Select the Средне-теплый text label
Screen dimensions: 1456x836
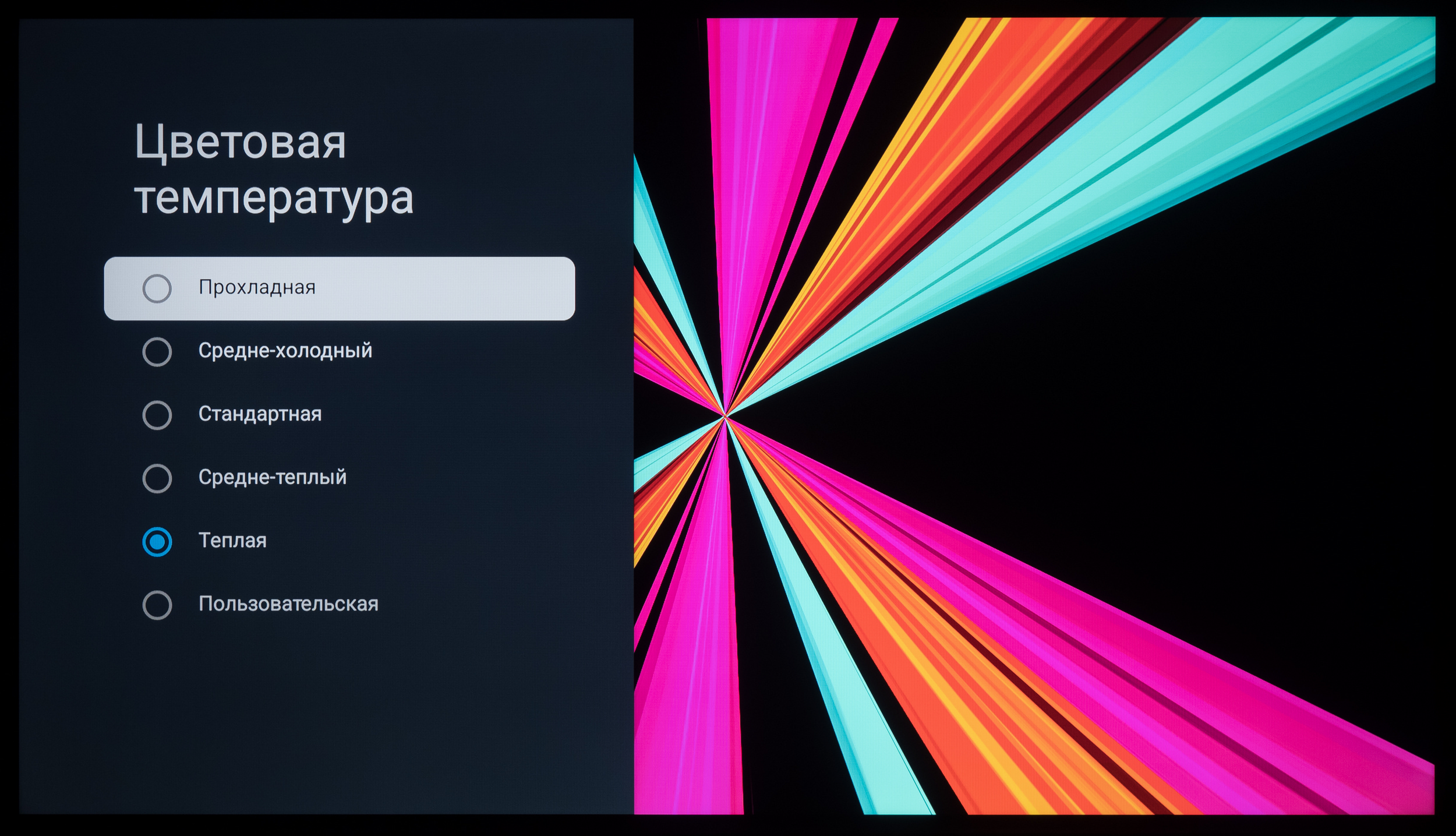click(272, 477)
